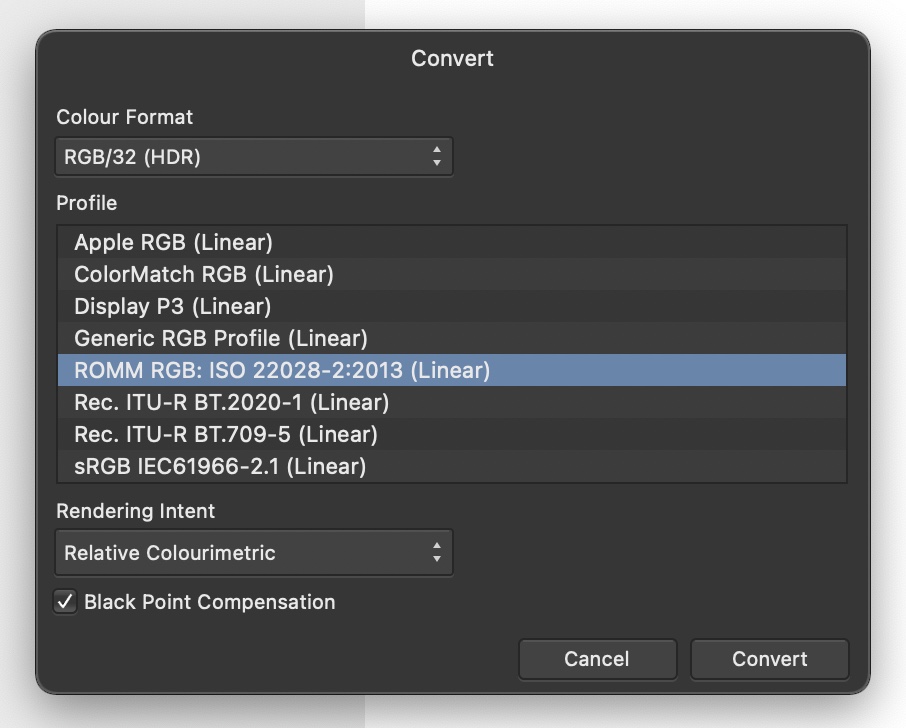The height and width of the screenshot is (728, 906).
Task: Uncheck Black Point Compensation
Action: (x=65, y=602)
